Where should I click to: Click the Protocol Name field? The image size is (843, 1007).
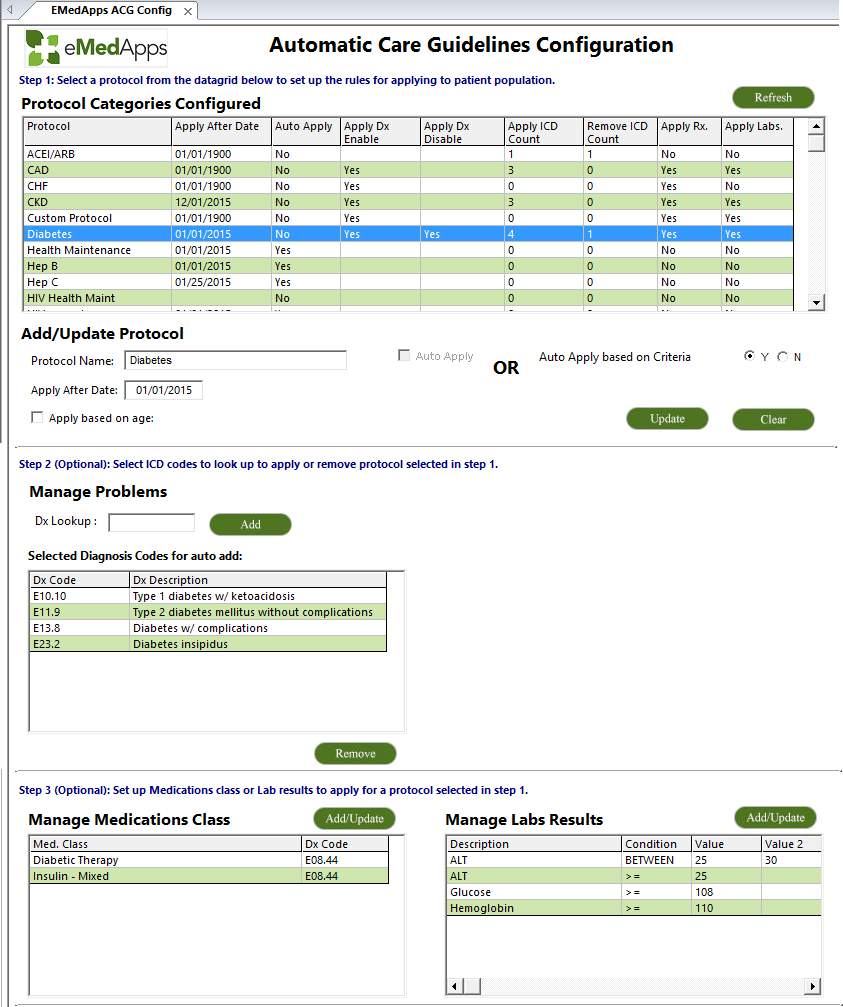coord(236,360)
